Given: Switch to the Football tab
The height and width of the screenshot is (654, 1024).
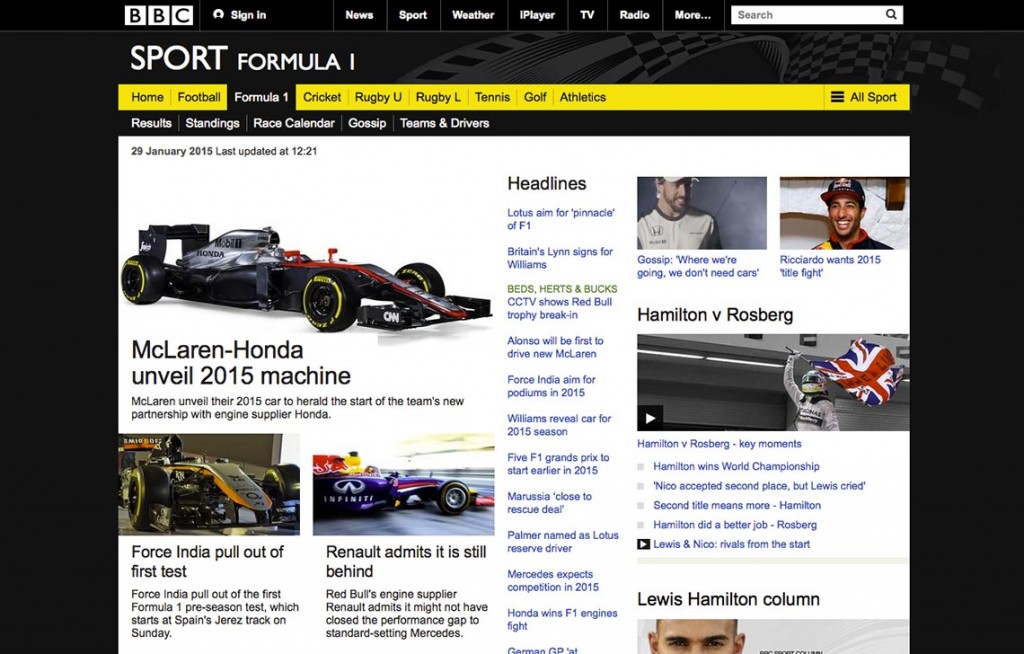Looking at the screenshot, I should [199, 97].
